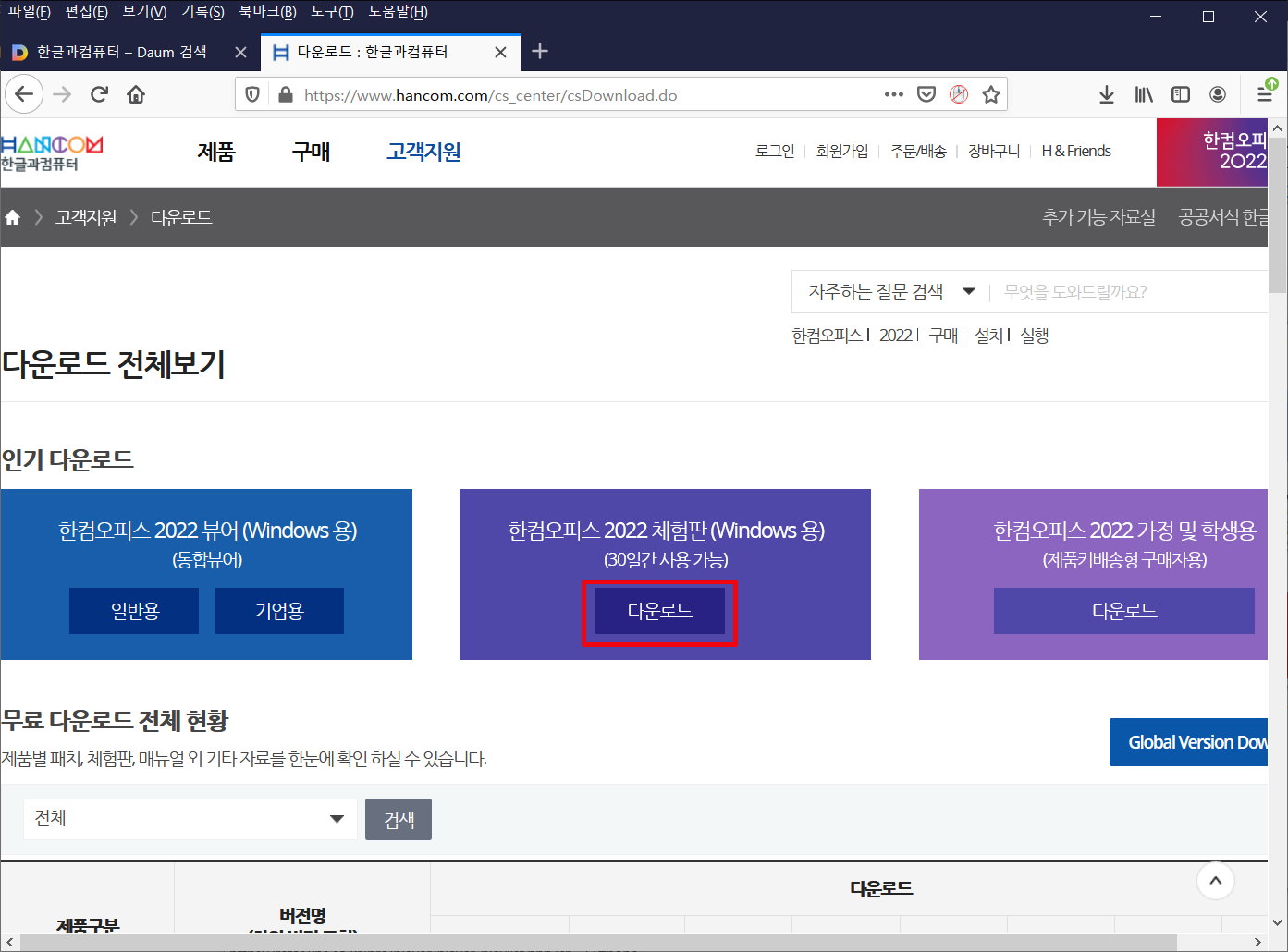
Task: Click the 회원가입 link
Action: (x=842, y=151)
